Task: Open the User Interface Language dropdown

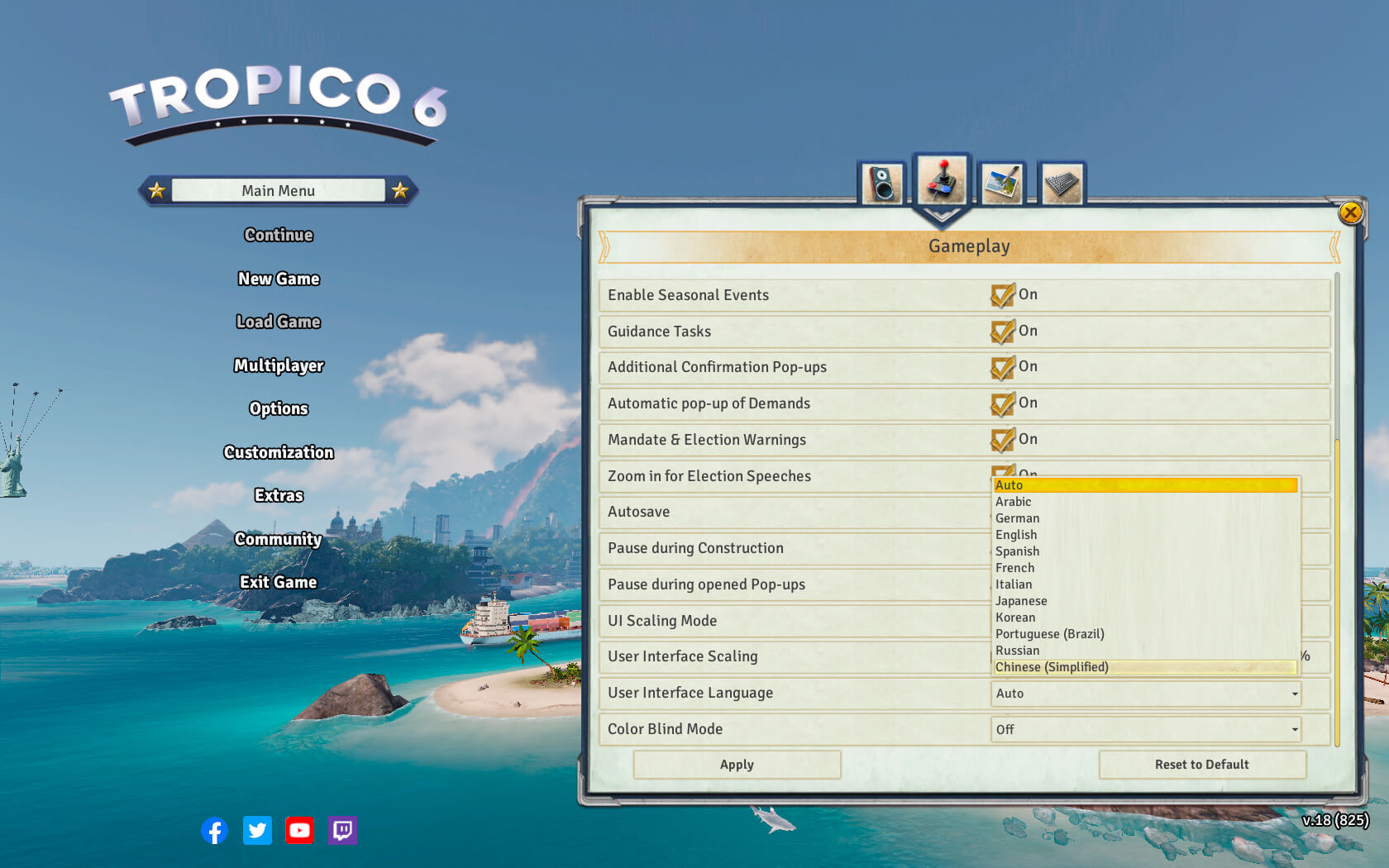Action: click(1146, 694)
